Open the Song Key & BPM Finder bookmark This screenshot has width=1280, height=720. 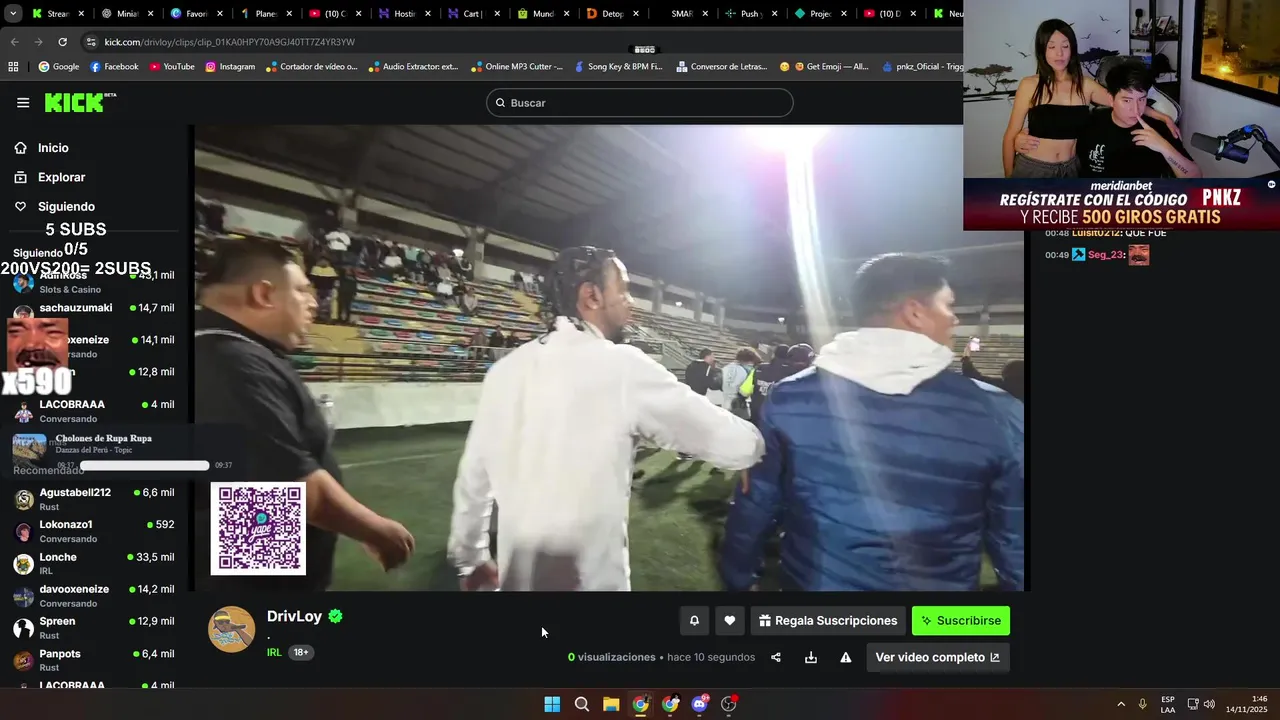coord(617,67)
